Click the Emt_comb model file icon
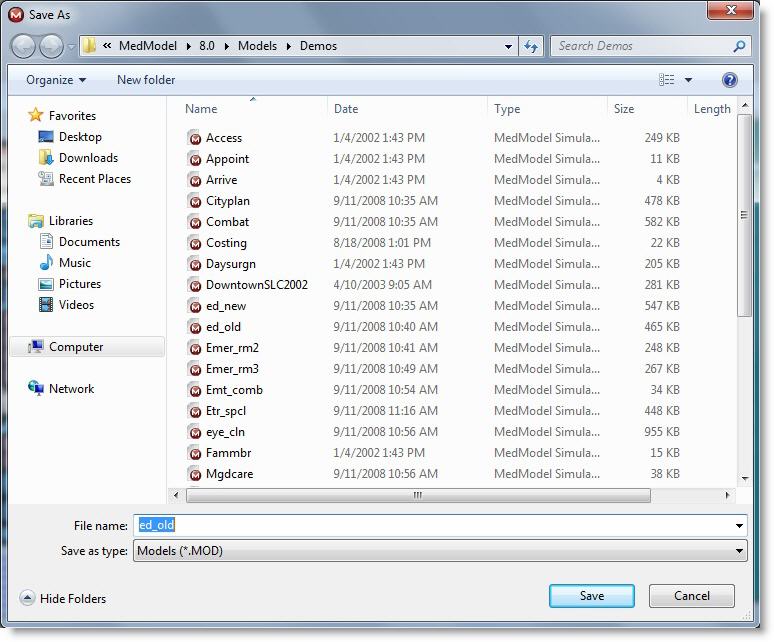This screenshot has height=642, width=774. (195, 390)
